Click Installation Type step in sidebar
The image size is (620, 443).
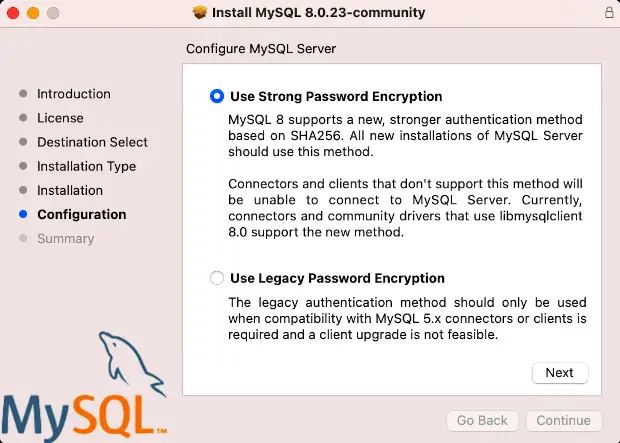[86, 166]
